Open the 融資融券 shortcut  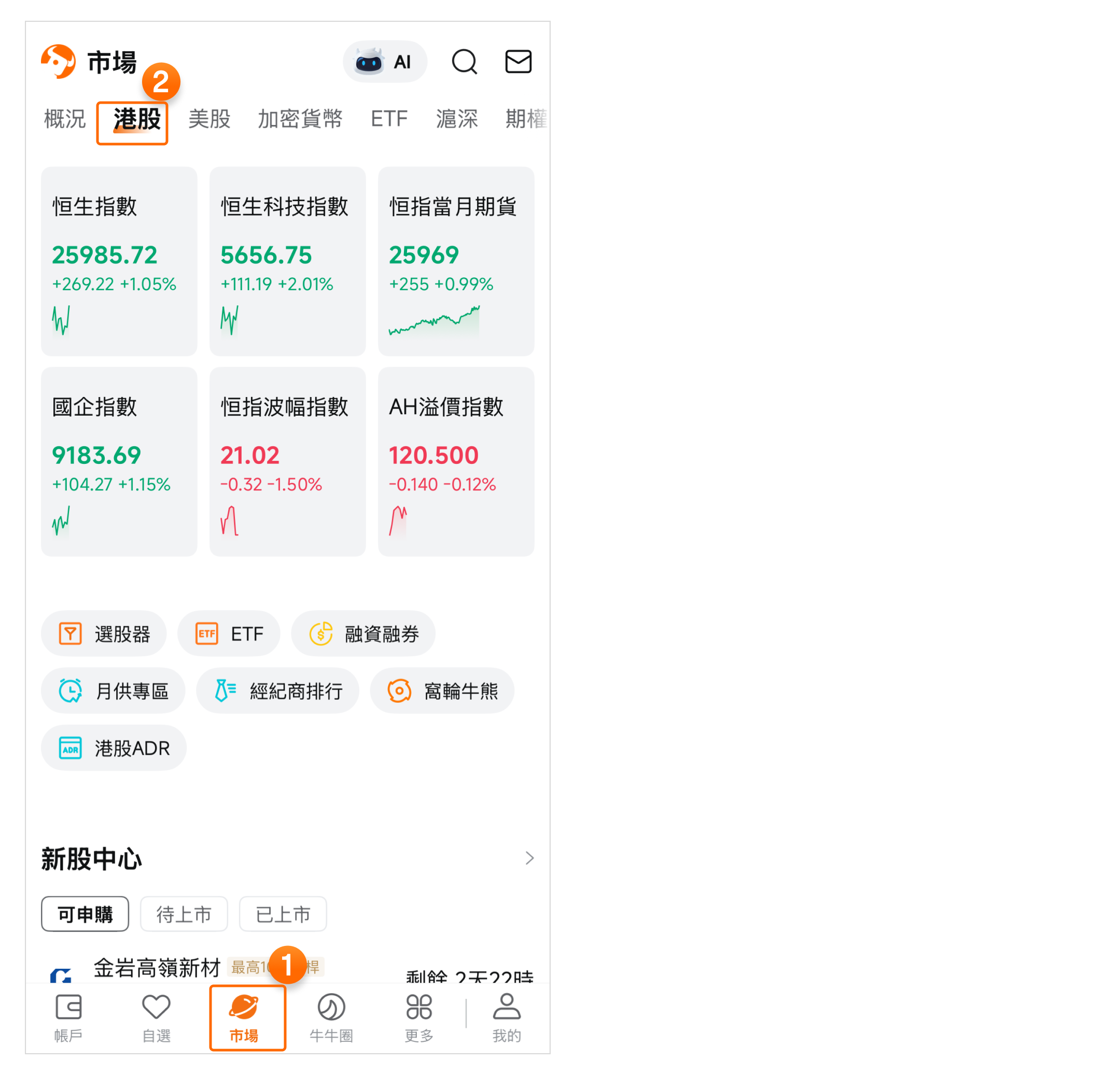(363, 633)
